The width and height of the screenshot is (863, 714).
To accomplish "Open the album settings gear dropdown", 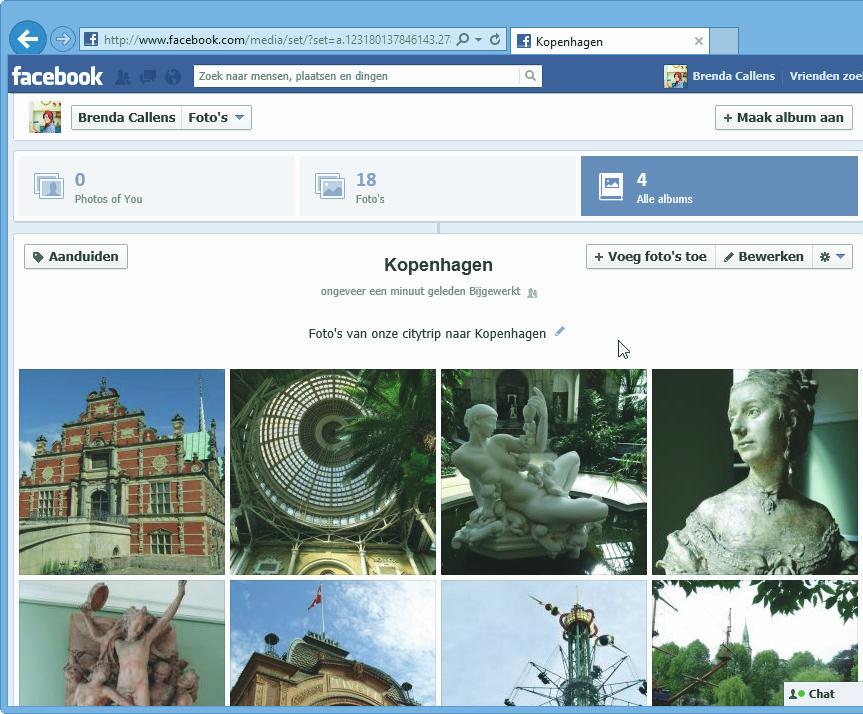I will tap(832, 257).
